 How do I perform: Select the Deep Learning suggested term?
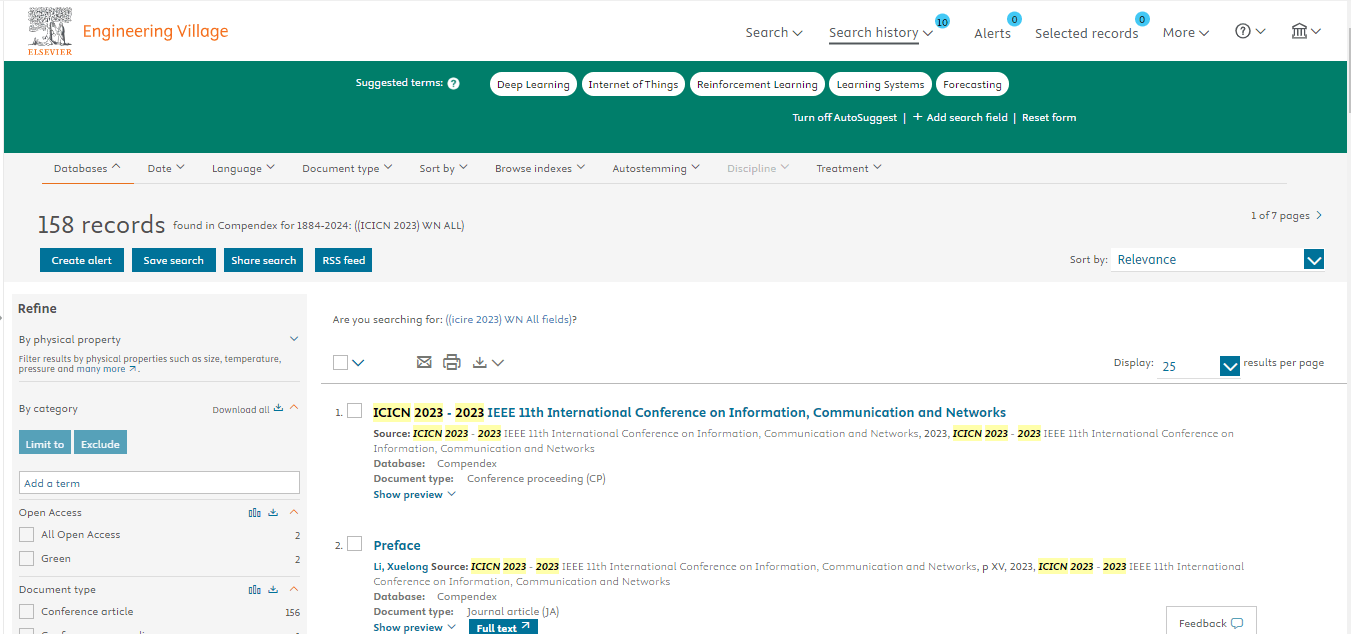(x=533, y=84)
